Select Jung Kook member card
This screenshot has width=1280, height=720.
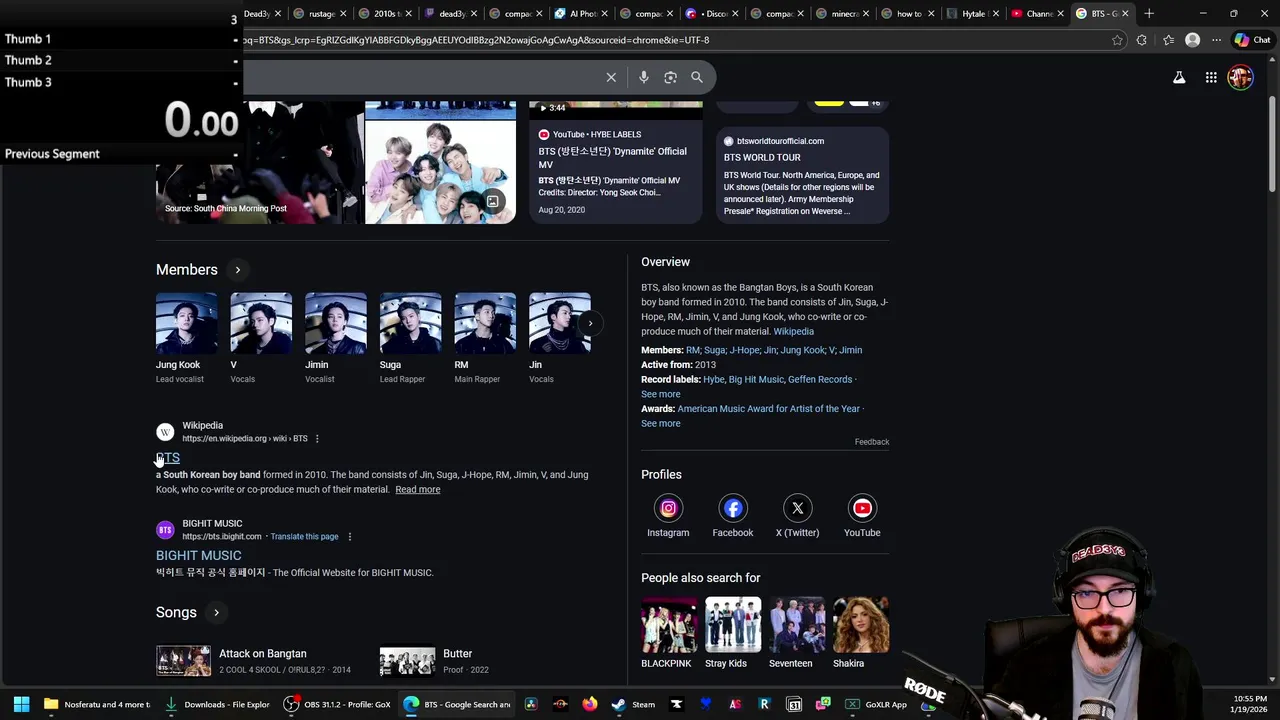click(186, 338)
